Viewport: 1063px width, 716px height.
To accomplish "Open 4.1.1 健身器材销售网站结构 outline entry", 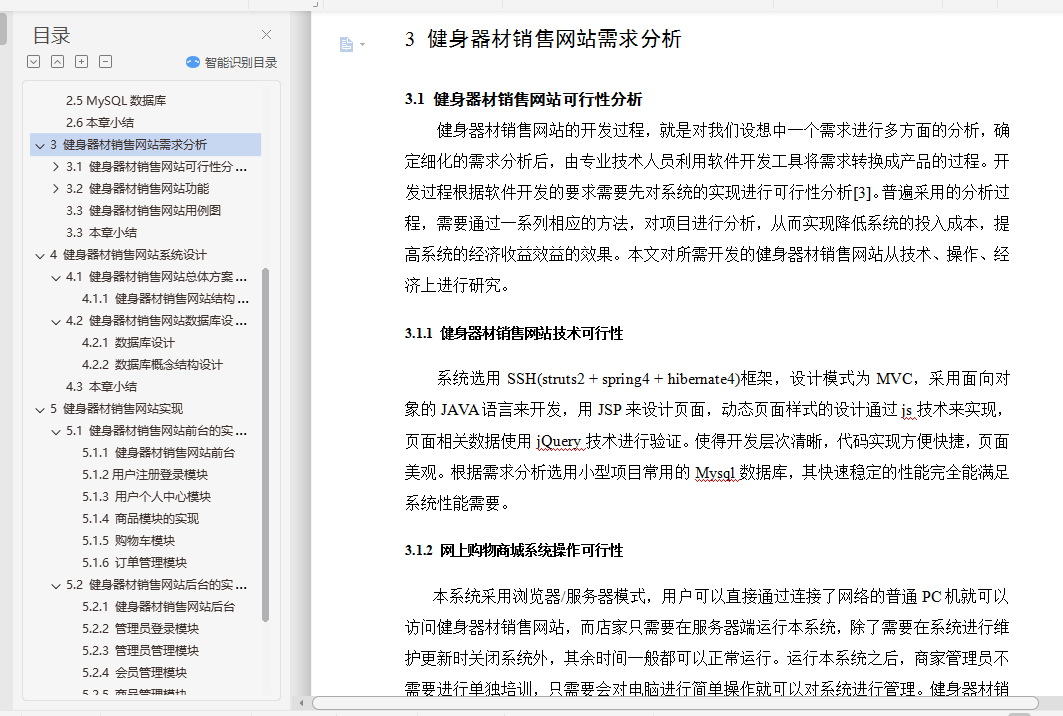I will tap(165, 298).
